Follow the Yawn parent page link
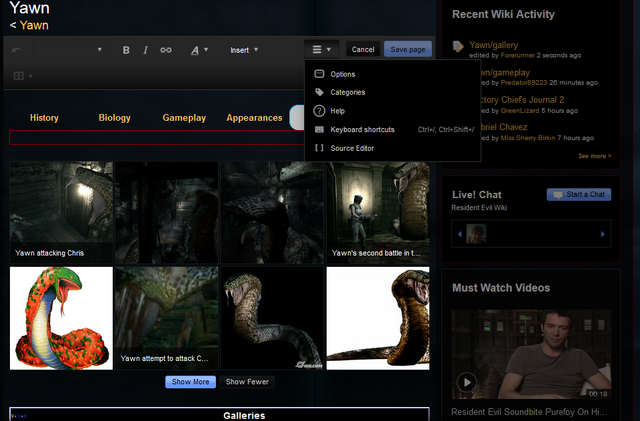The width and height of the screenshot is (640, 421). pos(34,25)
